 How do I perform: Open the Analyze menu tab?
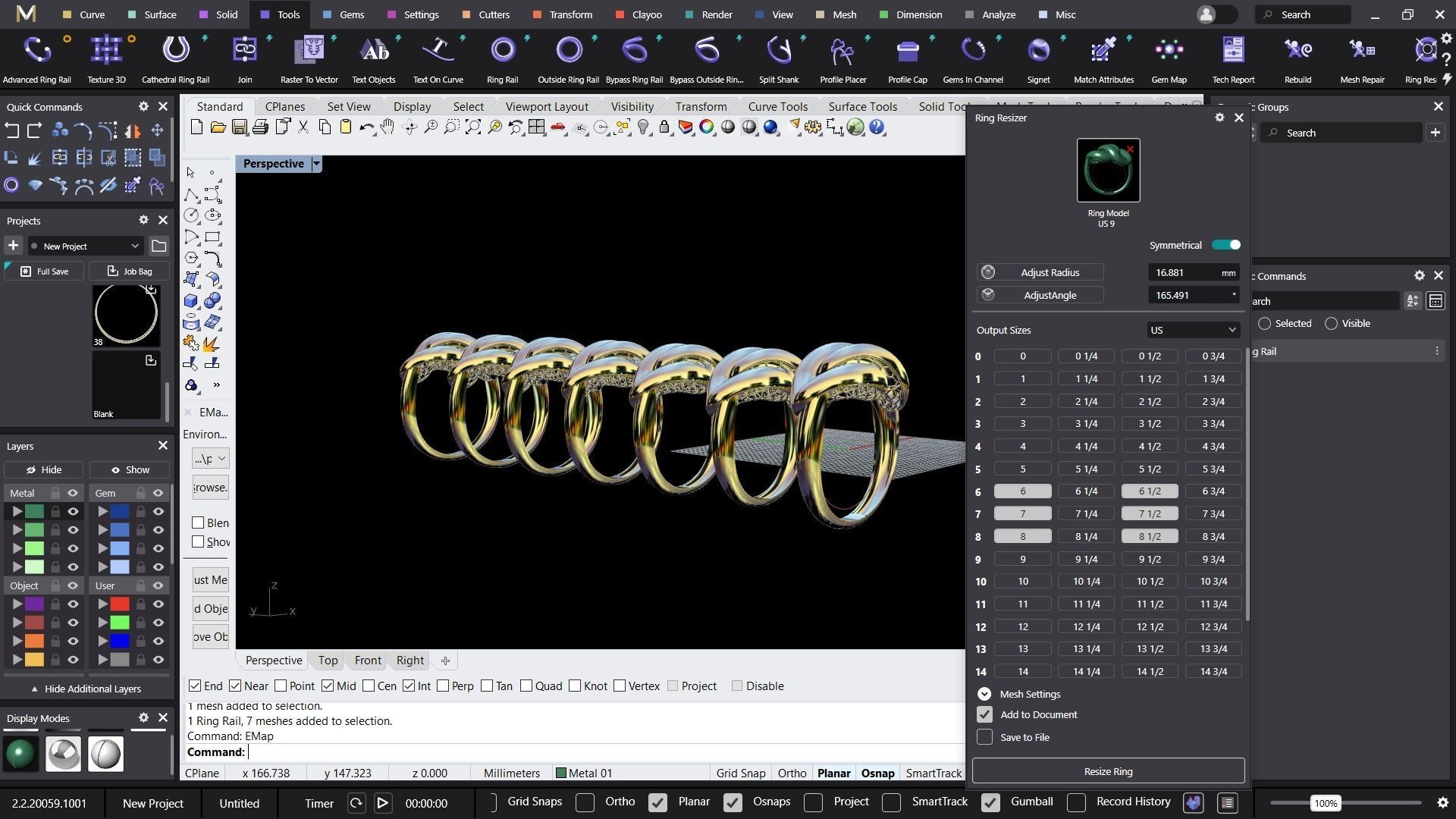click(990, 14)
